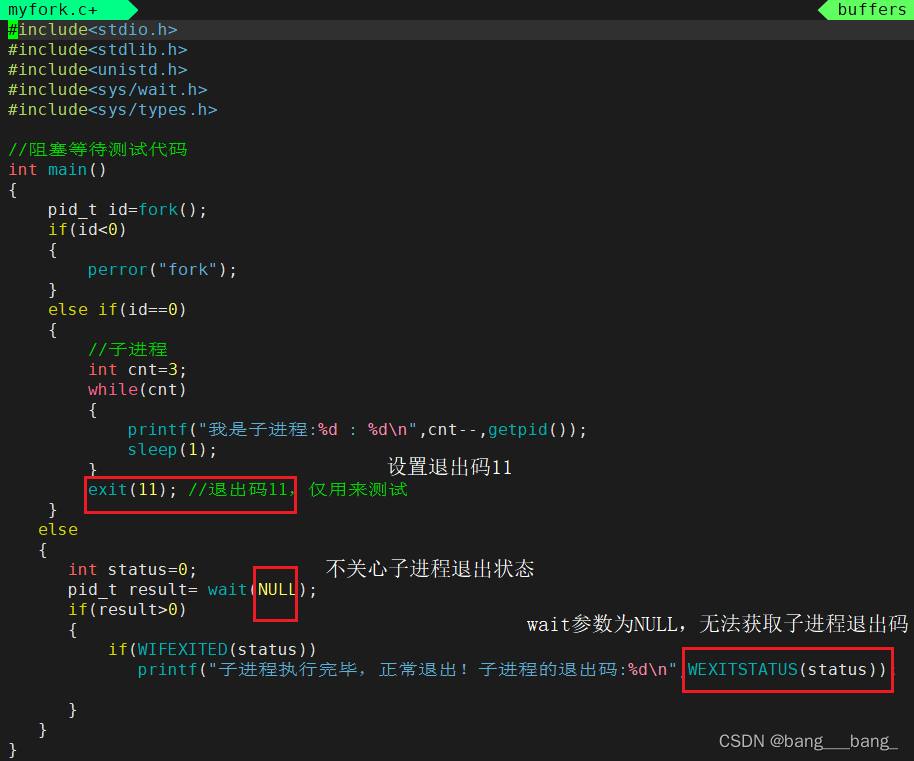Click the perror("fork") statement
Image resolution: width=914 pixels, height=761 pixels.
point(162,270)
